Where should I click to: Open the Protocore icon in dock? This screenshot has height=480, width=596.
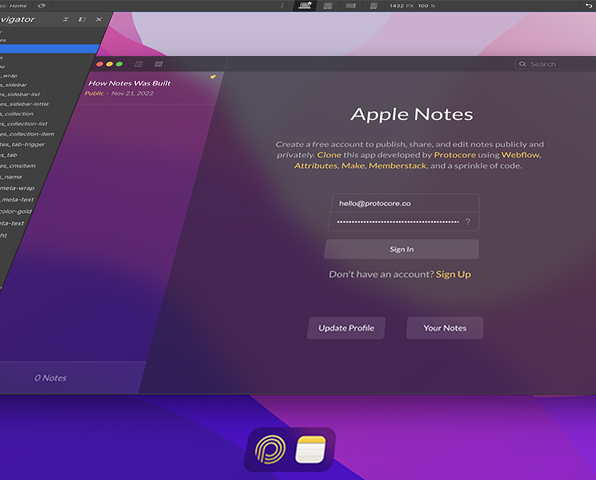[x=270, y=450]
